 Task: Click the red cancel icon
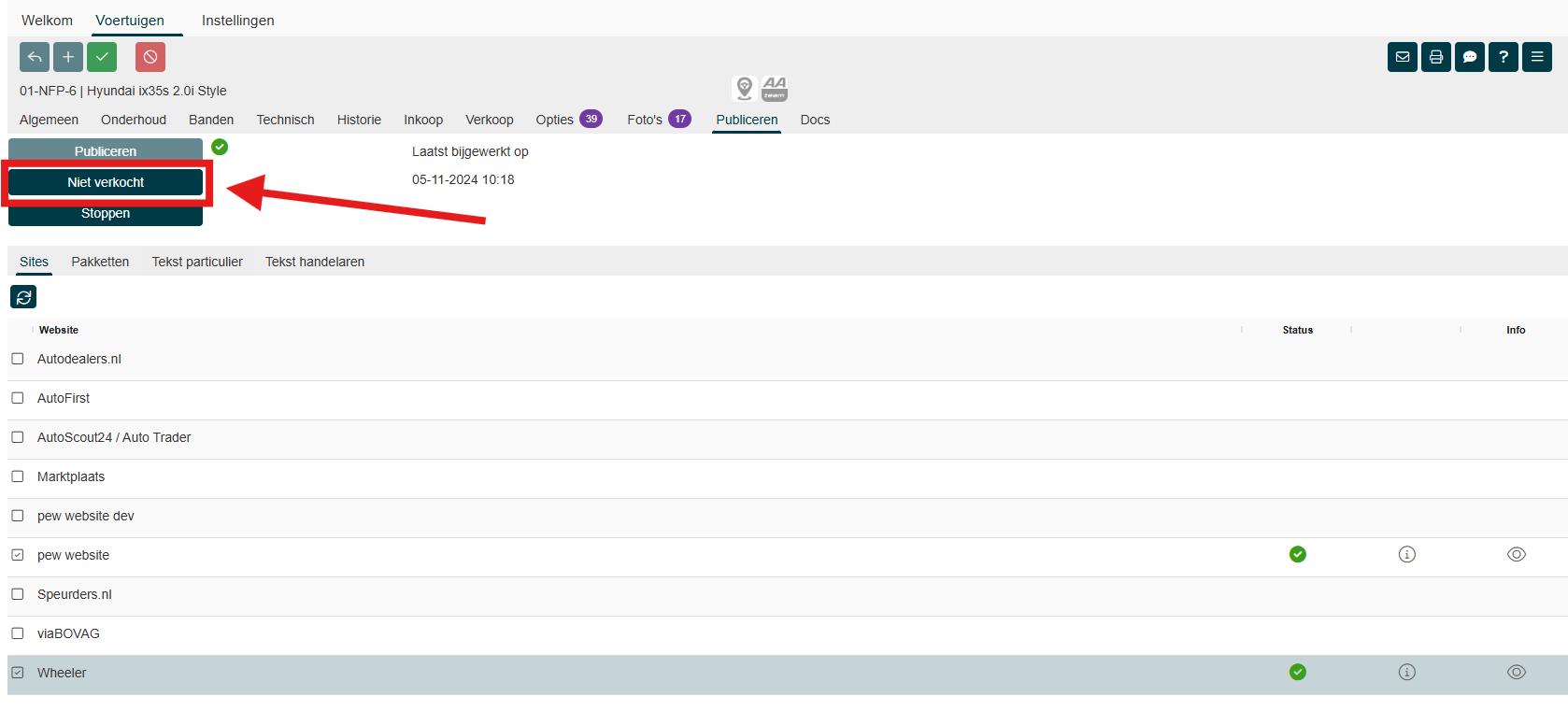(150, 57)
